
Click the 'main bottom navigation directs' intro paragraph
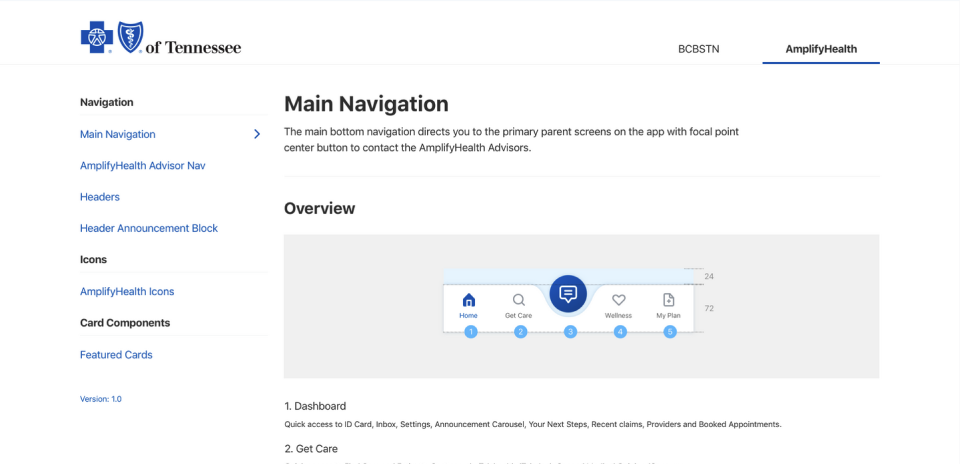pos(512,140)
